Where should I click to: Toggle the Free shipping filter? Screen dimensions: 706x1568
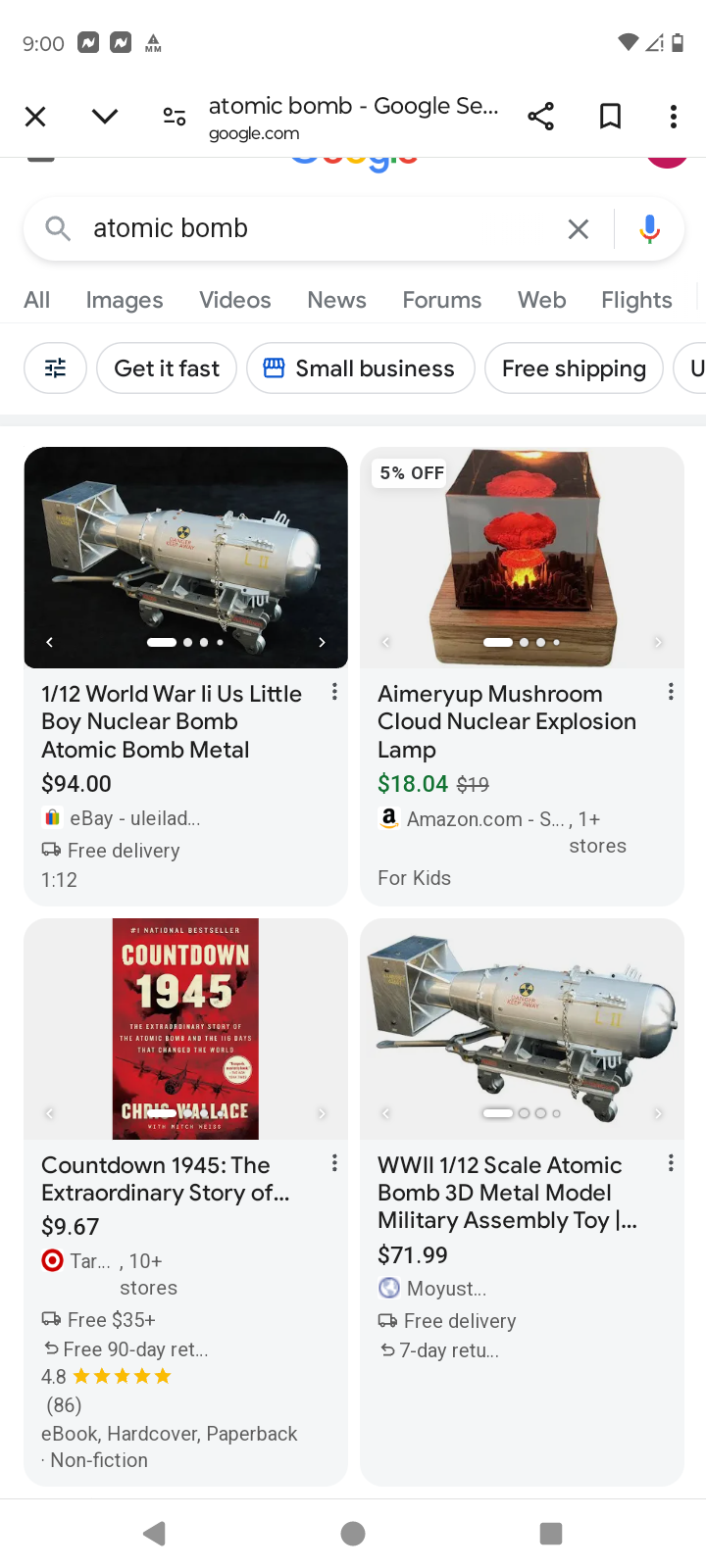(574, 368)
